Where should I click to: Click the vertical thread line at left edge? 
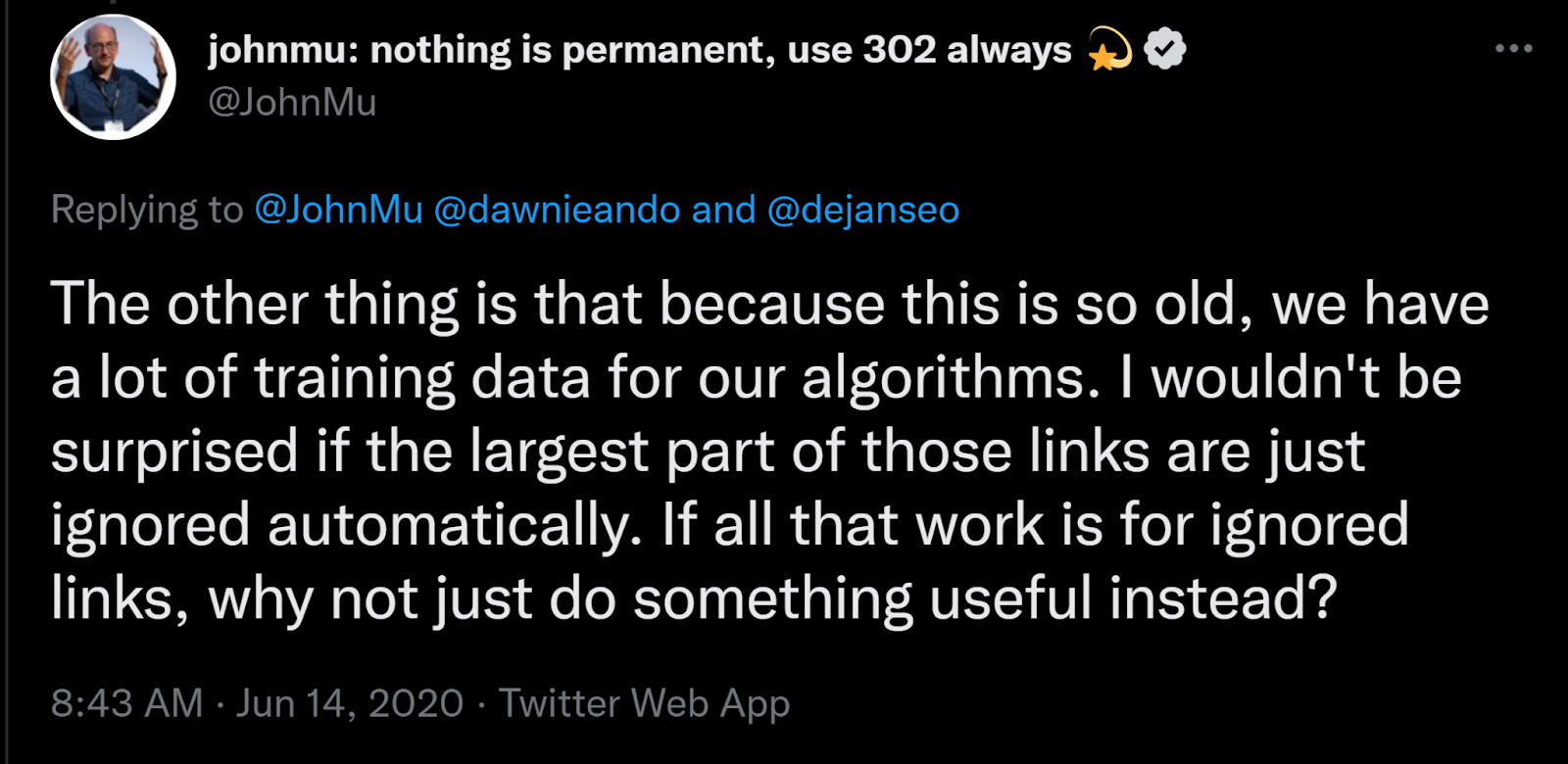(x=6, y=392)
